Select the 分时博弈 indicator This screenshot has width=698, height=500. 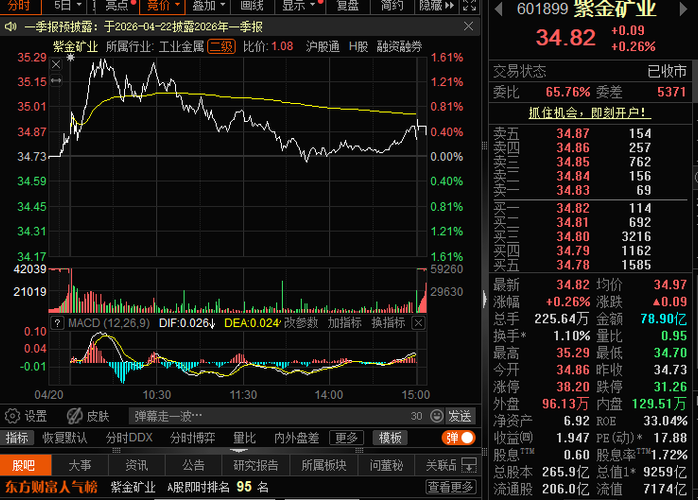(192, 438)
